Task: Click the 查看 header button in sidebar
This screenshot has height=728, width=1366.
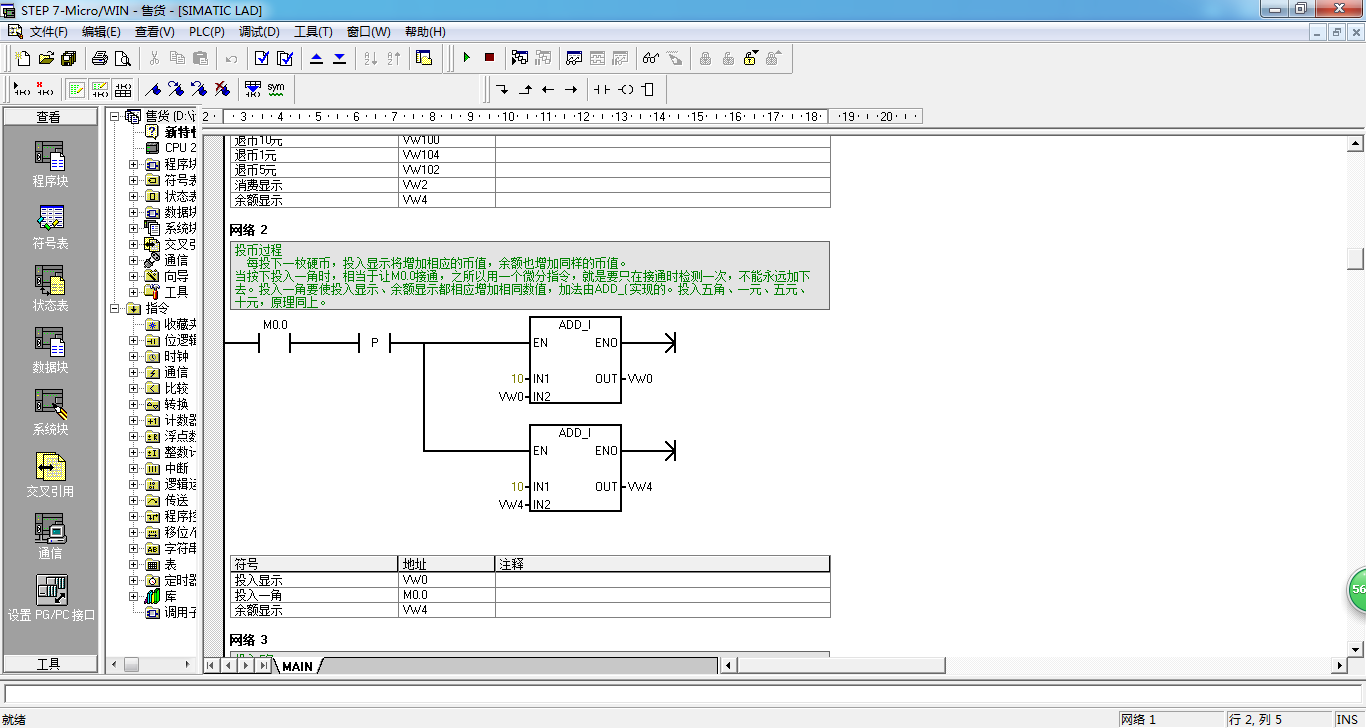Action: coord(49,117)
